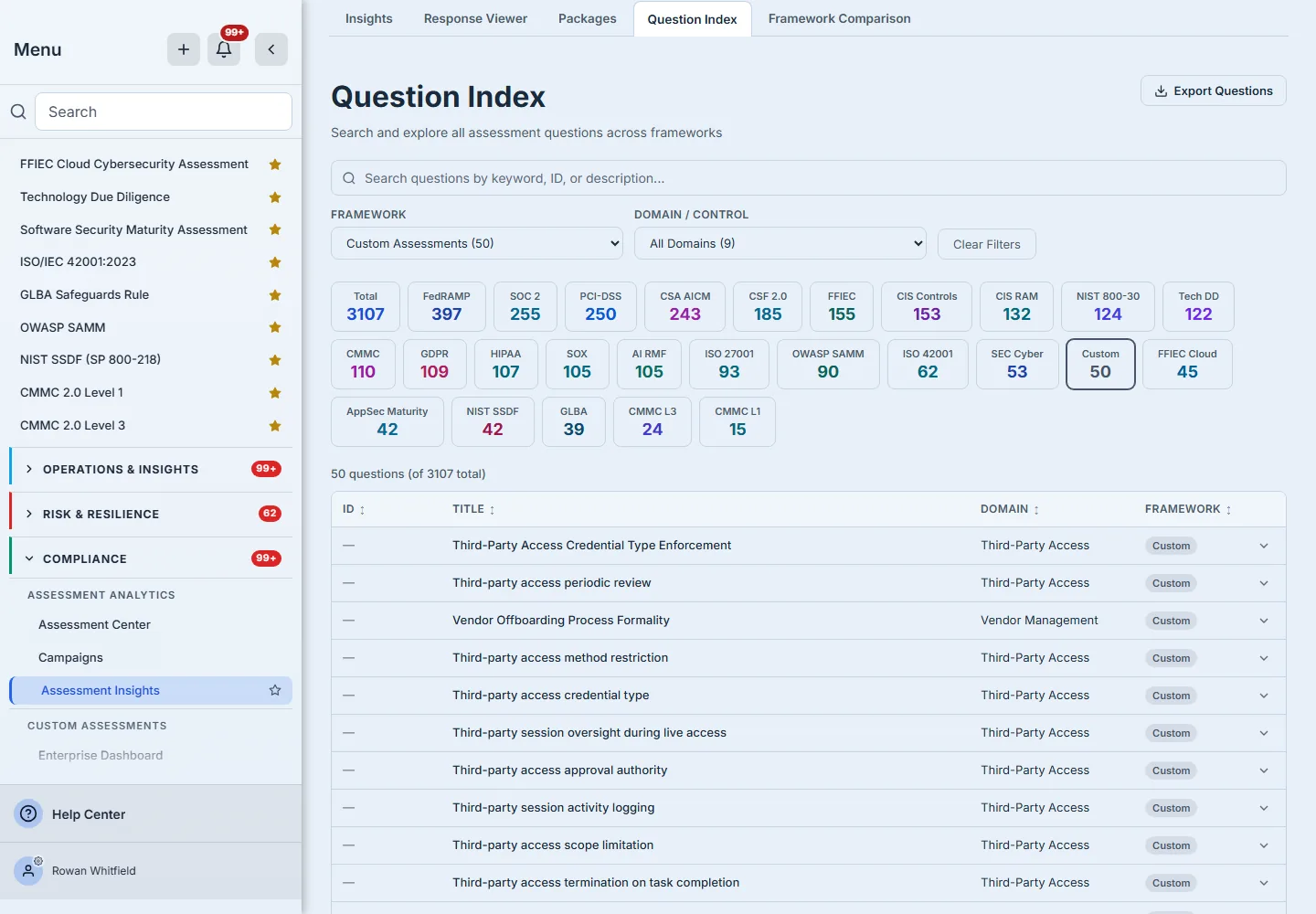1316x914 pixels.
Task: Expand Third-party session activity logging row chevron
Action: pyautogui.click(x=1264, y=808)
